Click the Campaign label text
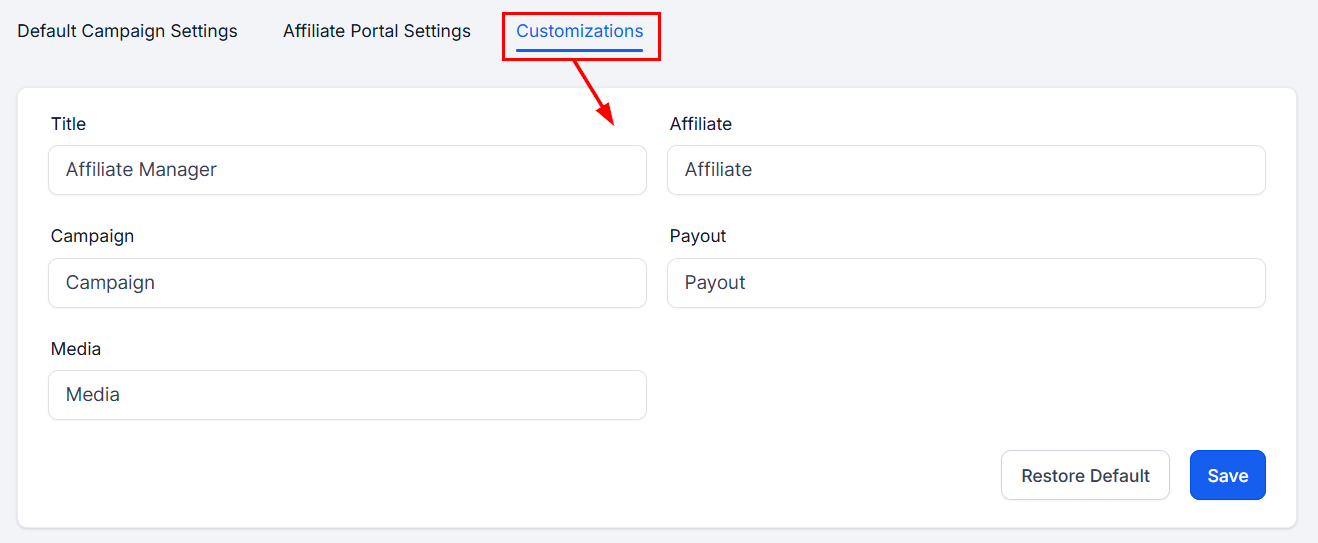The width and height of the screenshot is (1318, 543). [92, 236]
